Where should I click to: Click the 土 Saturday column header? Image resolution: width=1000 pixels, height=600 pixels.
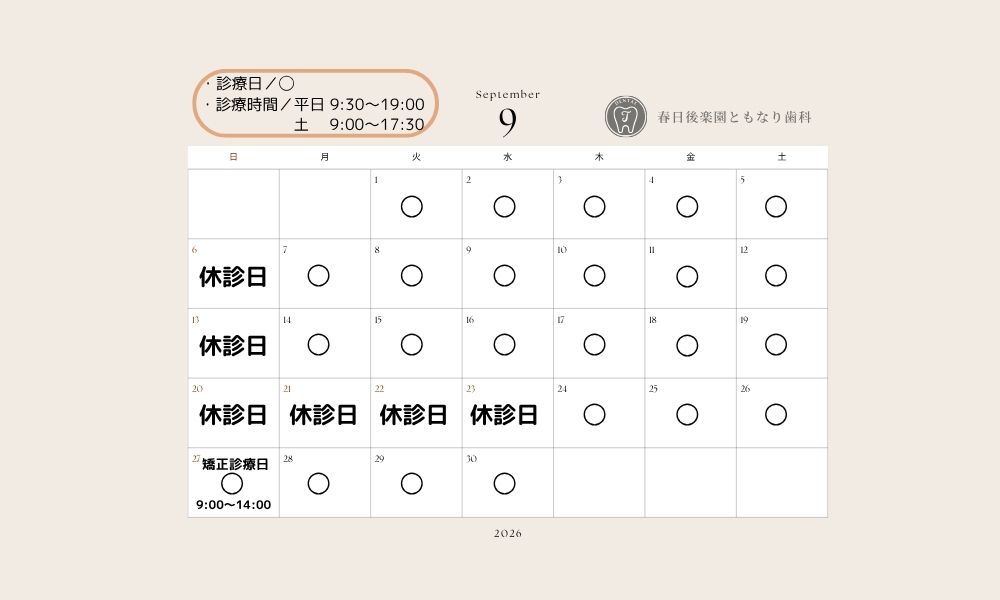[782, 157]
